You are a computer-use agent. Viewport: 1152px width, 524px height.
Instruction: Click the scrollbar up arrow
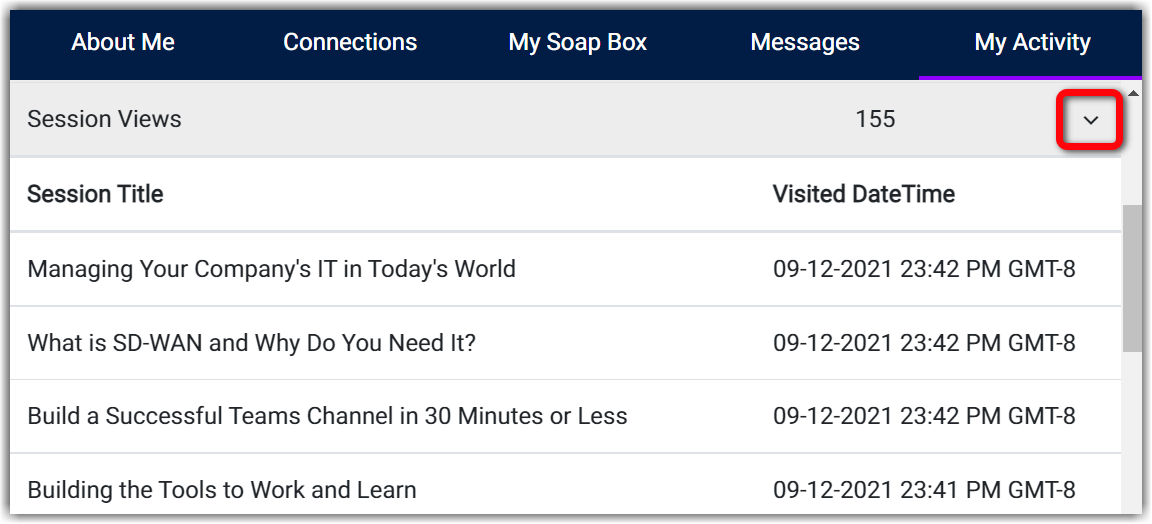(x=1132, y=94)
